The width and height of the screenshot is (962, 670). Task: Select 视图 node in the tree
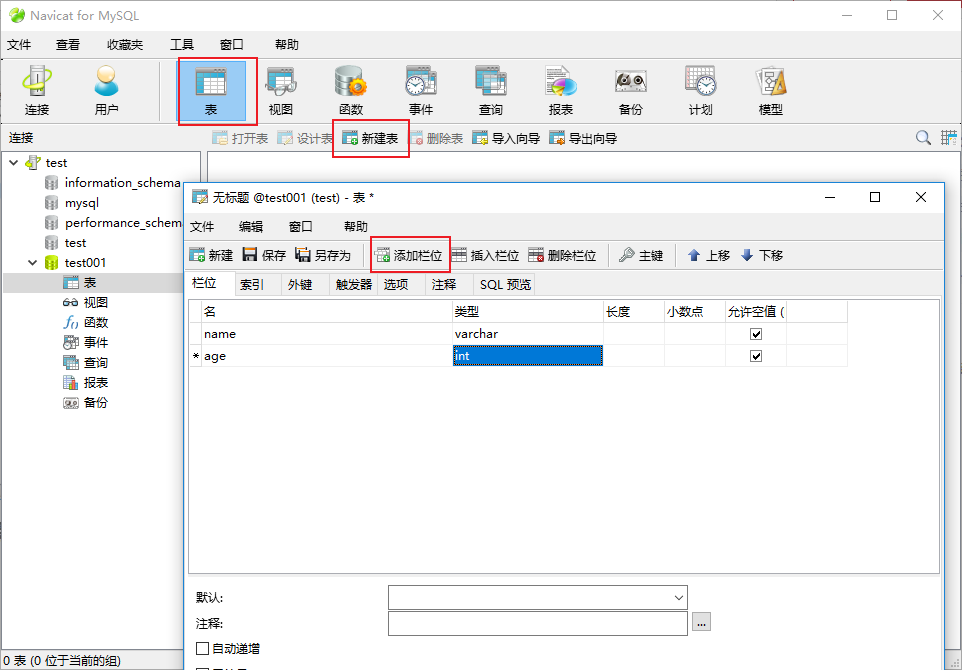pos(86,302)
